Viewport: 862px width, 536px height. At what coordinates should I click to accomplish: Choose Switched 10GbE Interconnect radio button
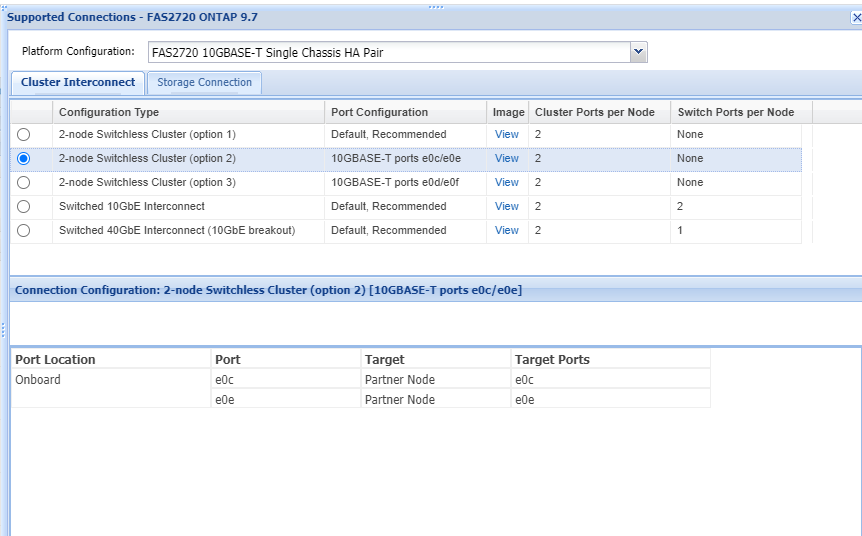point(24,207)
